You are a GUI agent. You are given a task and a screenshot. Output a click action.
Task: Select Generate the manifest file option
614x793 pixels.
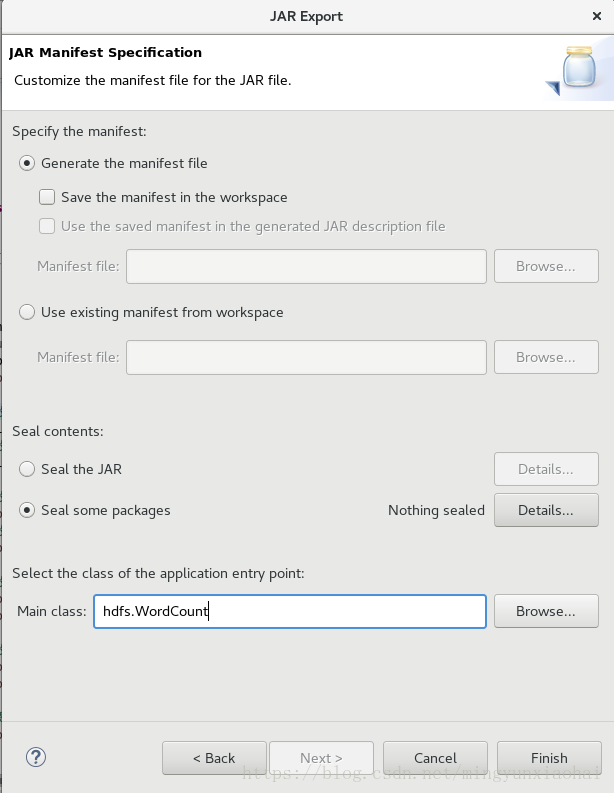tap(27, 163)
